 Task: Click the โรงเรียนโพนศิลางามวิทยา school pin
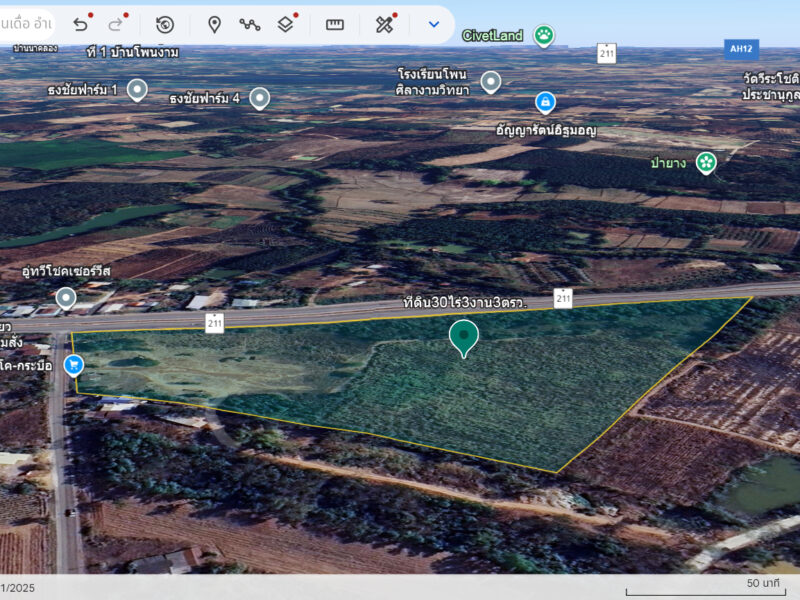click(x=490, y=82)
